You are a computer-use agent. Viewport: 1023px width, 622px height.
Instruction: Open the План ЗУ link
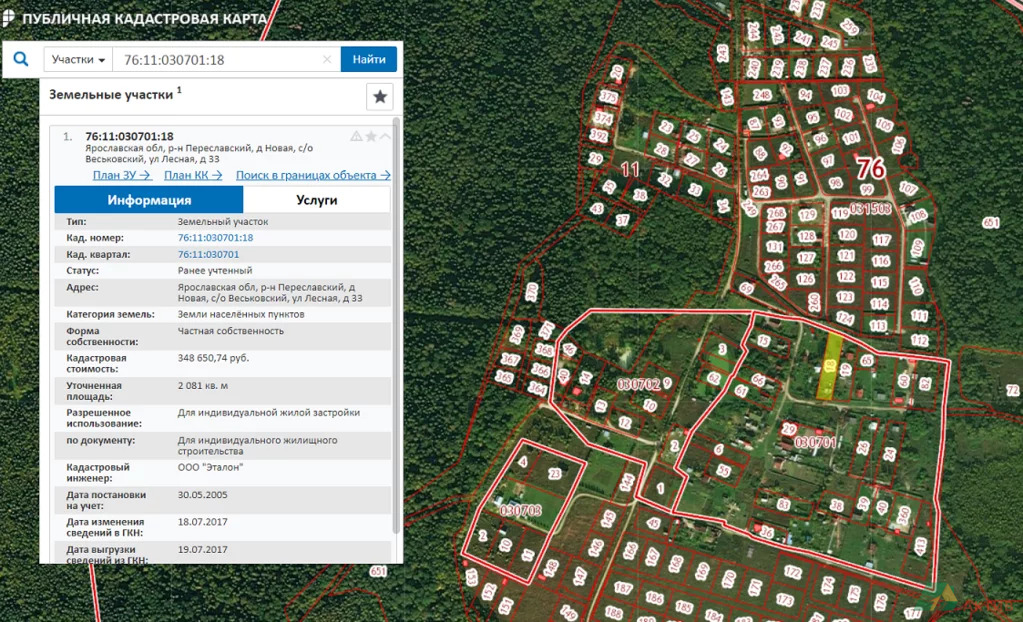coord(122,175)
